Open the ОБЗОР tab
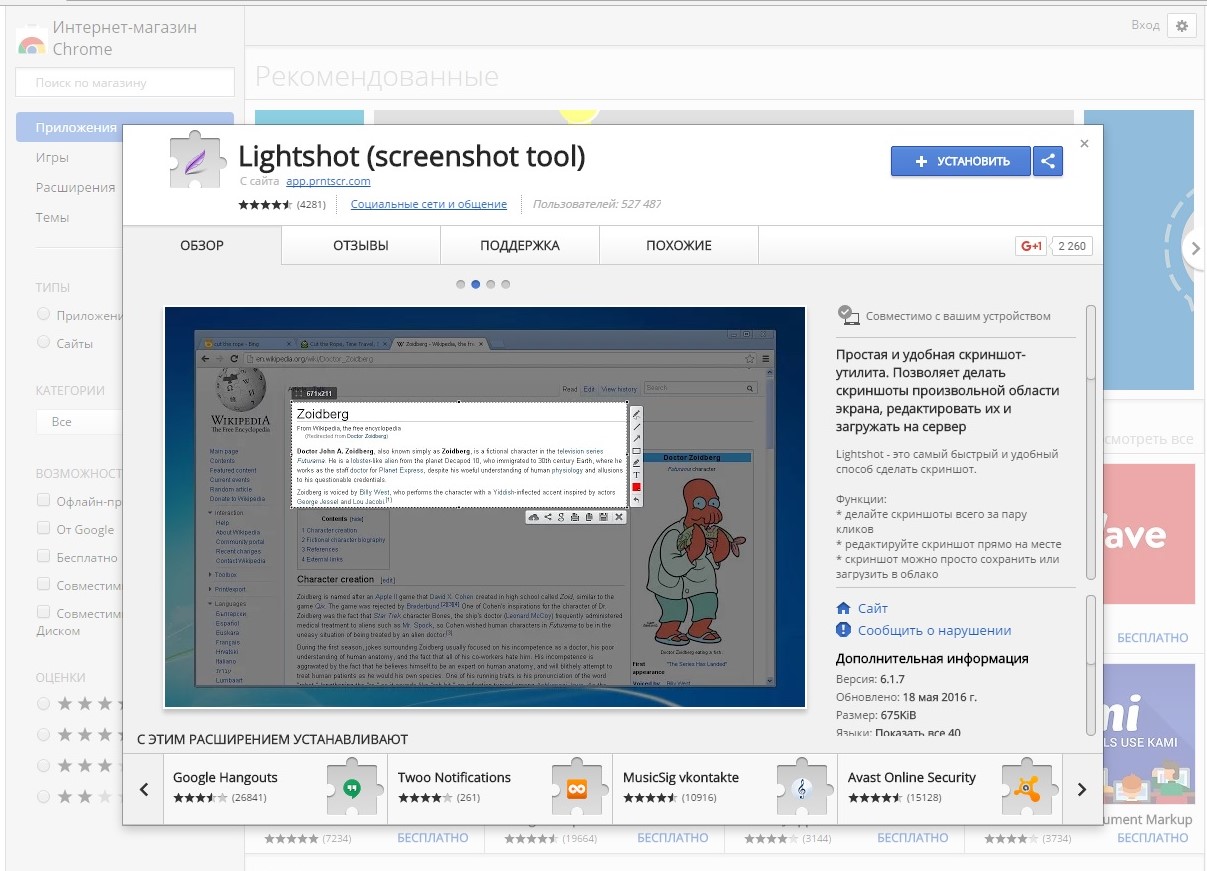Image resolution: width=1207 pixels, height=871 pixels. (x=202, y=246)
